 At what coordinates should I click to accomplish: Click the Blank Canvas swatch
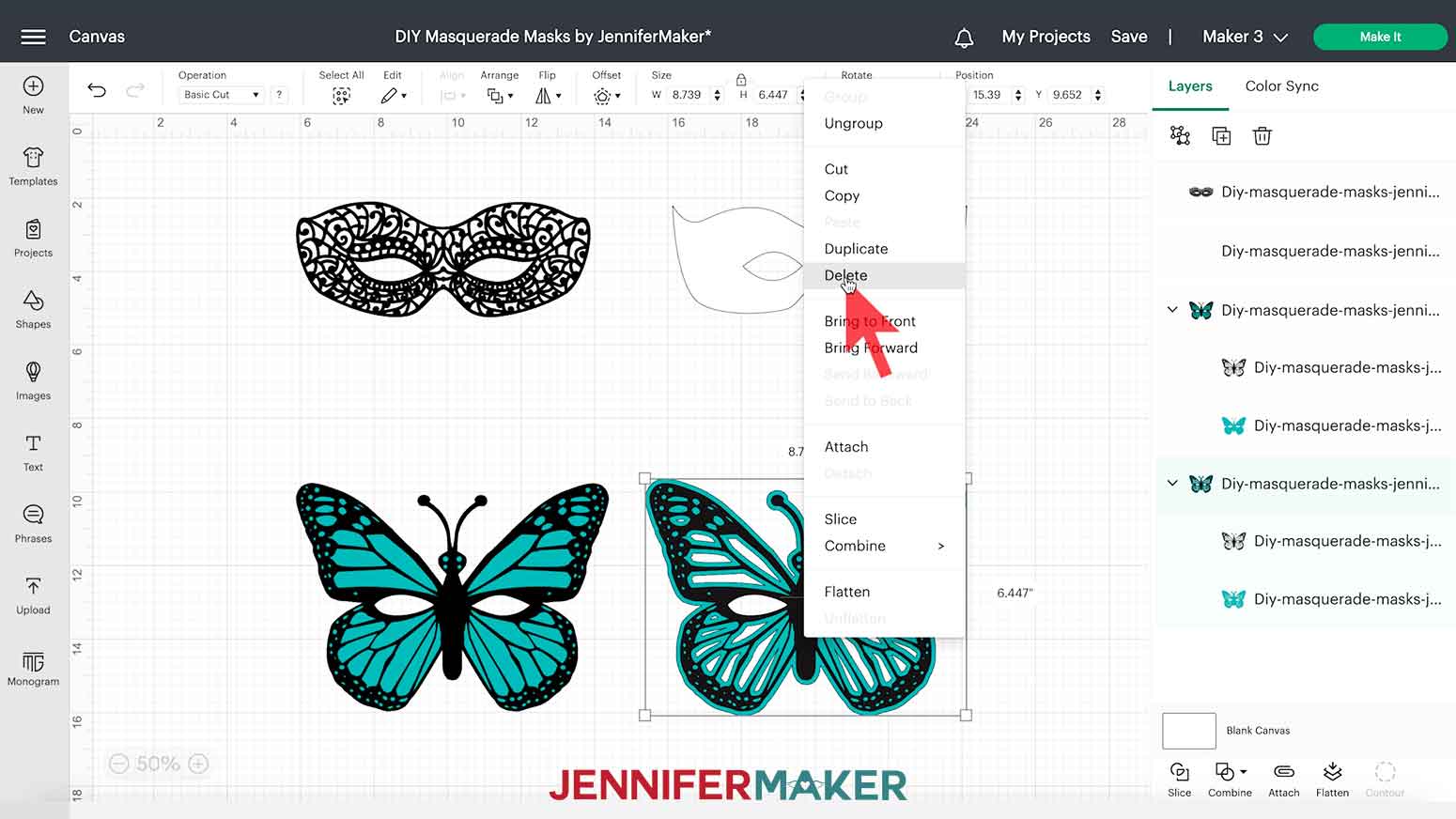pos(1189,731)
